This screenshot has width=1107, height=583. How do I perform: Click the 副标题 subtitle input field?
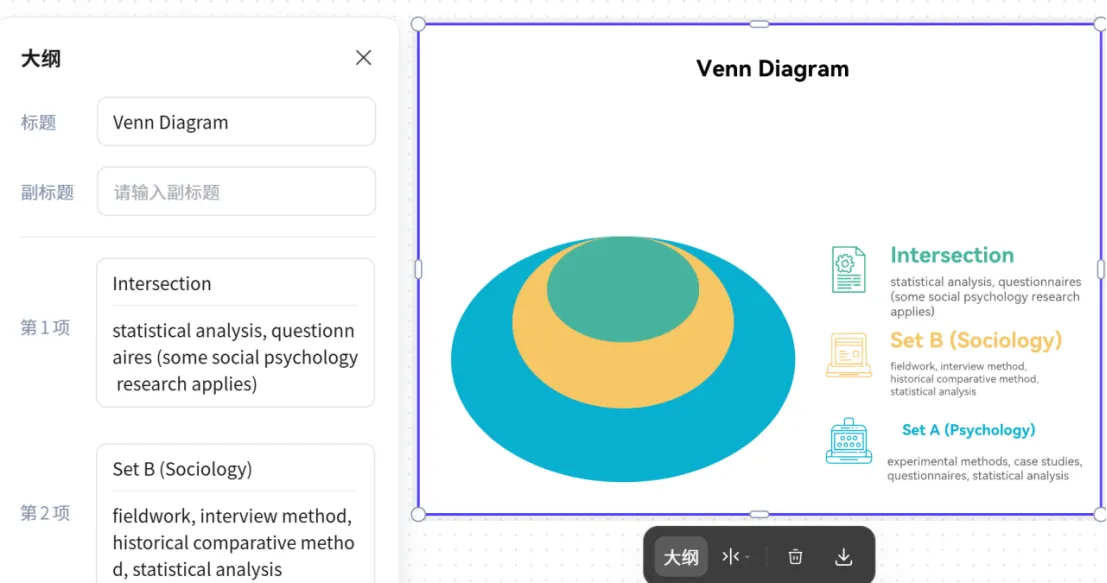pos(236,192)
